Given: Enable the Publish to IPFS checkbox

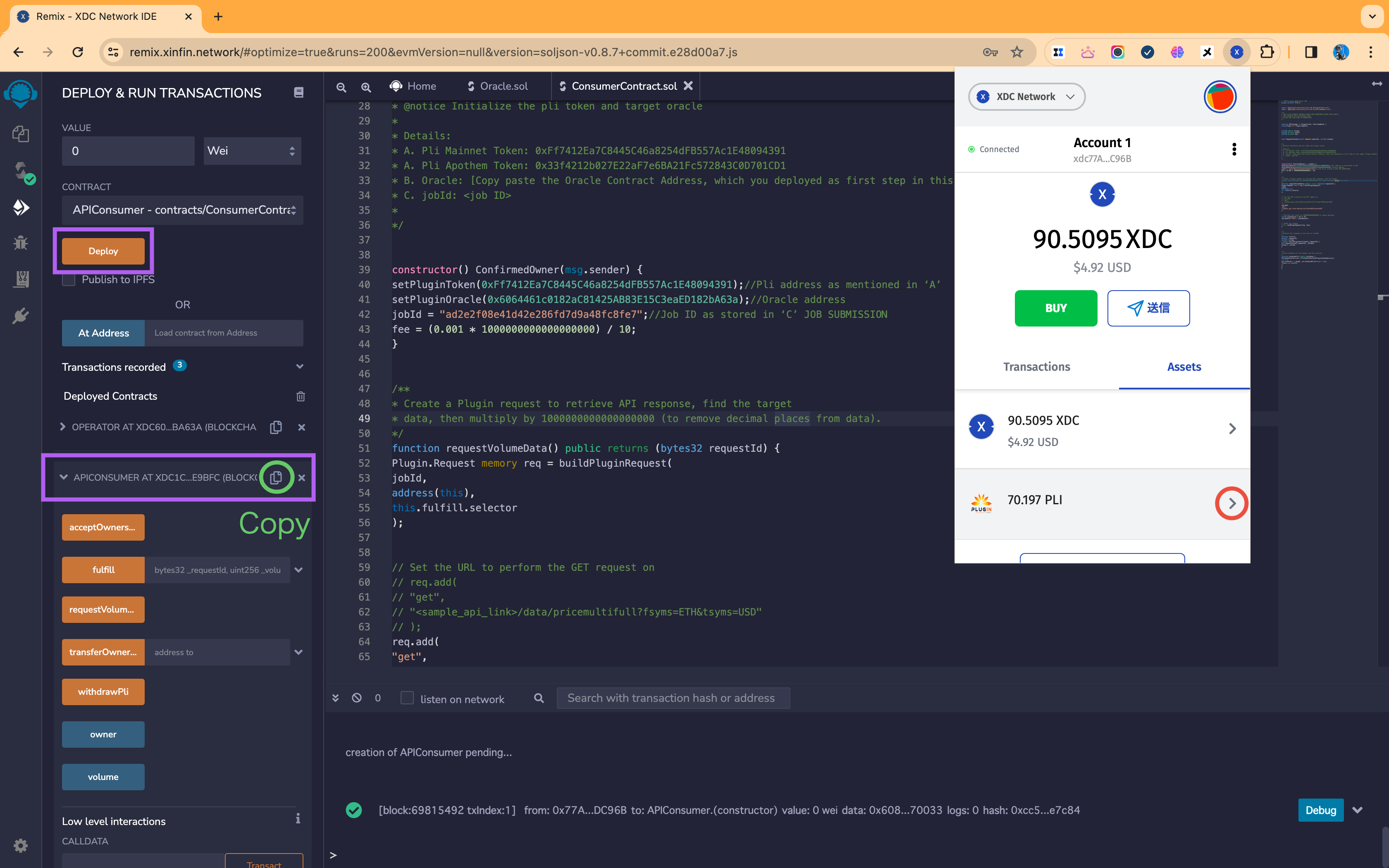Looking at the screenshot, I should [69, 279].
